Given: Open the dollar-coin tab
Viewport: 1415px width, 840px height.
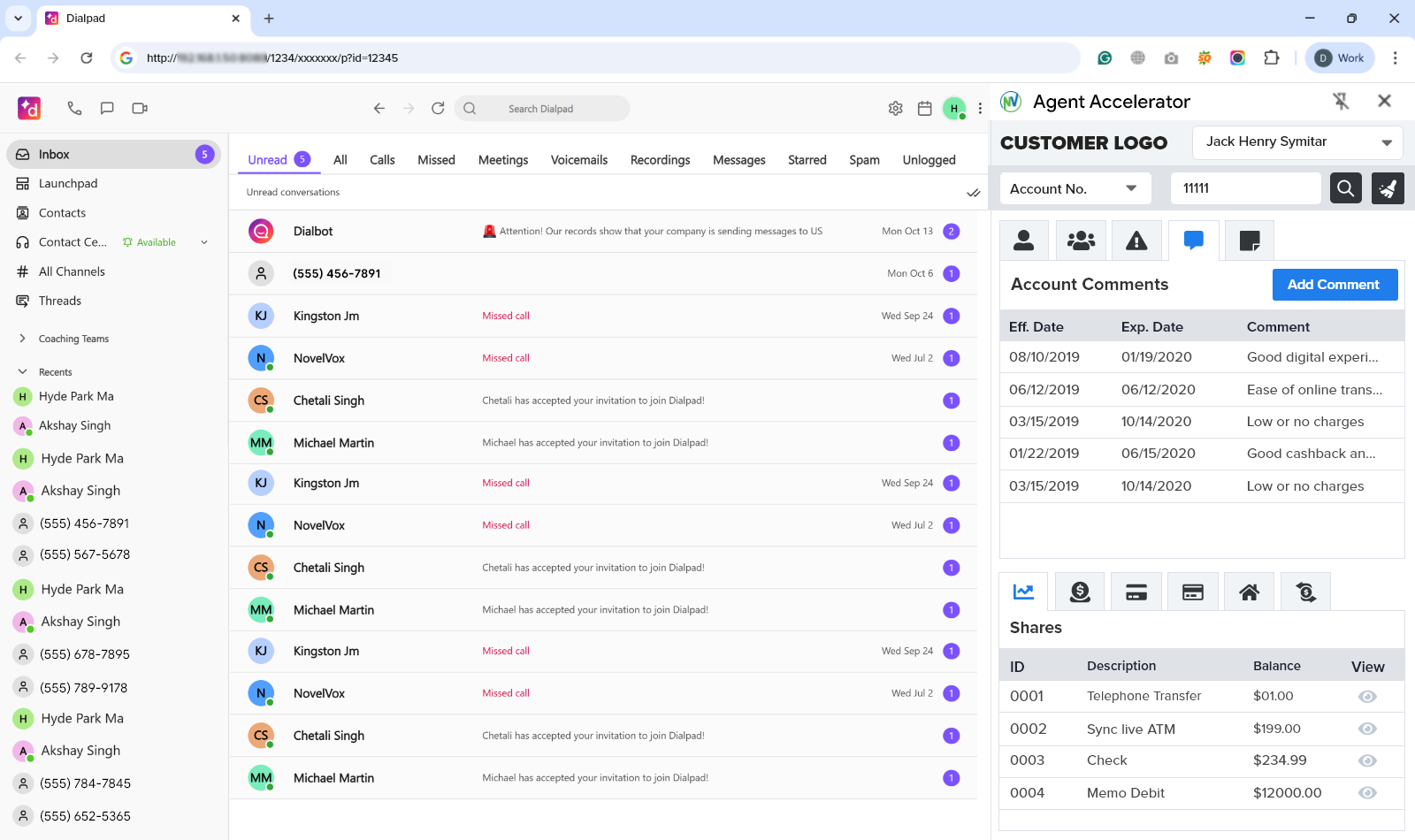Looking at the screenshot, I should tap(1080, 592).
